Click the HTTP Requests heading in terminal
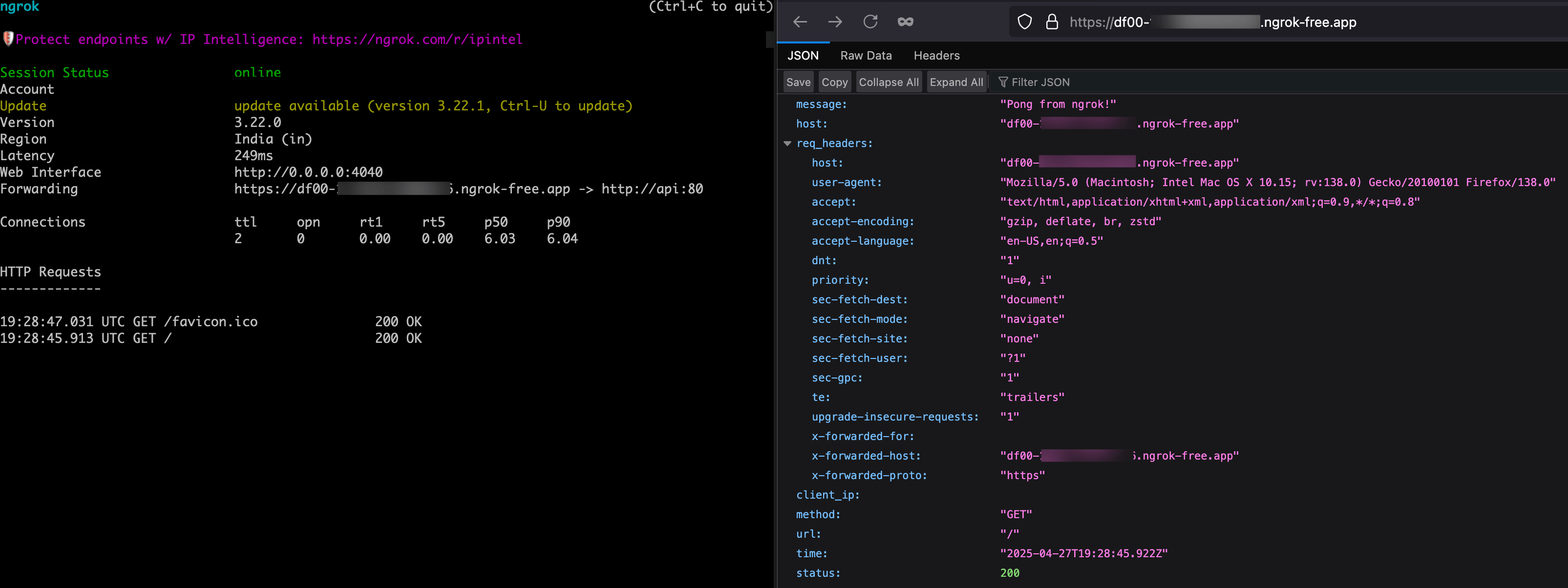 click(50, 272)
